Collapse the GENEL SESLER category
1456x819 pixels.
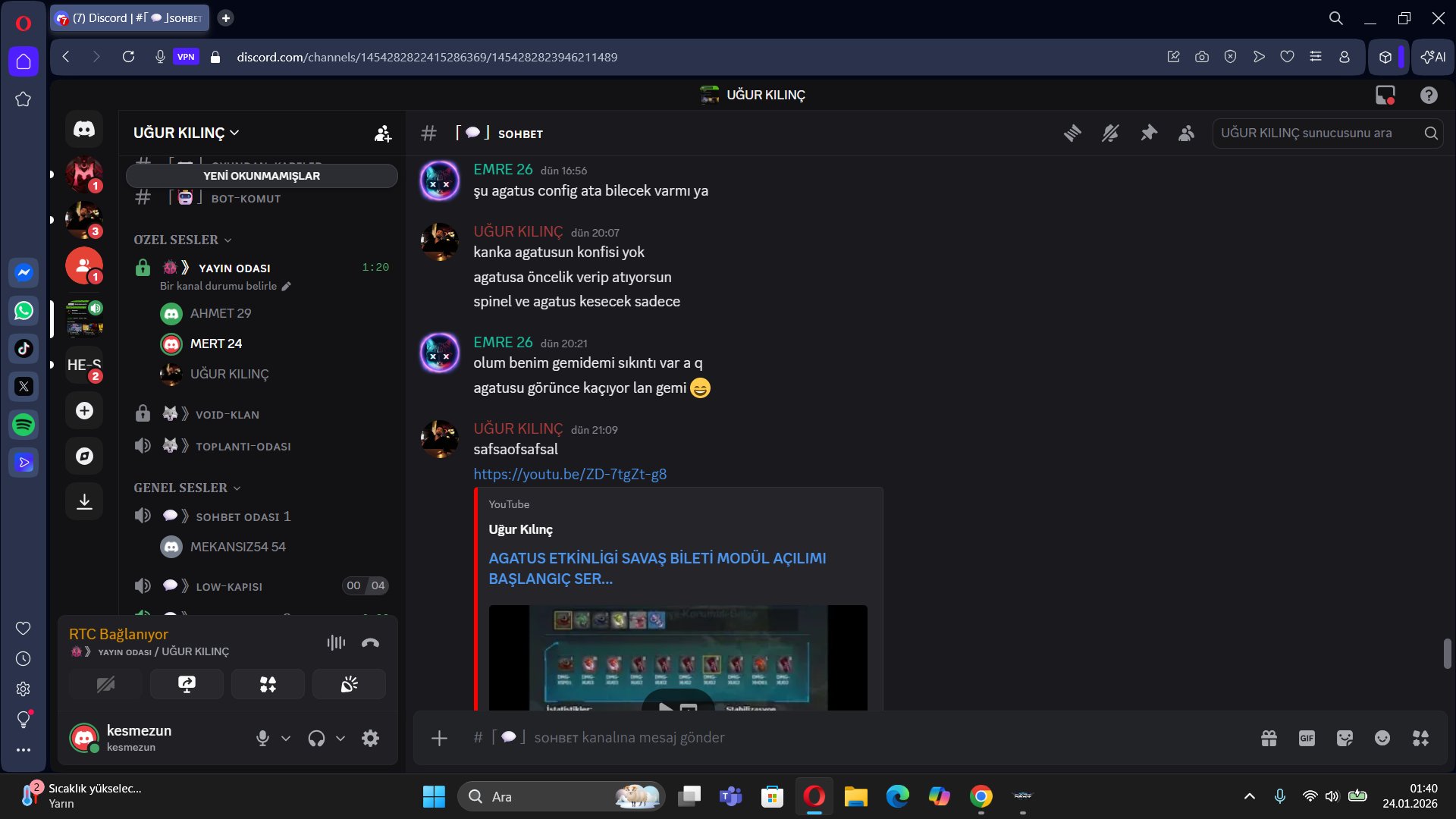coord(187,488)
